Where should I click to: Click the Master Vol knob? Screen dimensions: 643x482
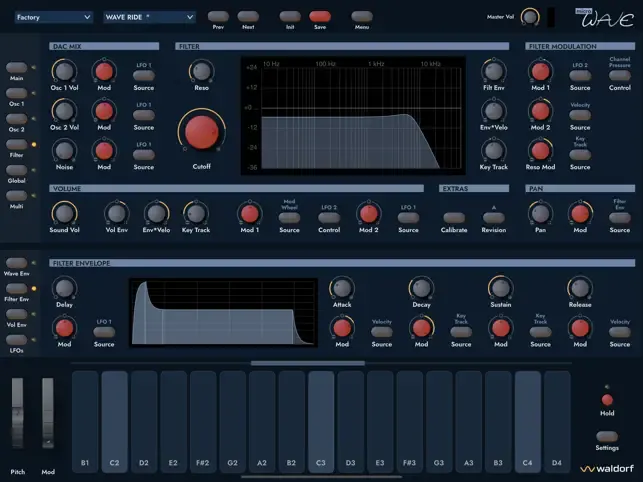point(530,17)
